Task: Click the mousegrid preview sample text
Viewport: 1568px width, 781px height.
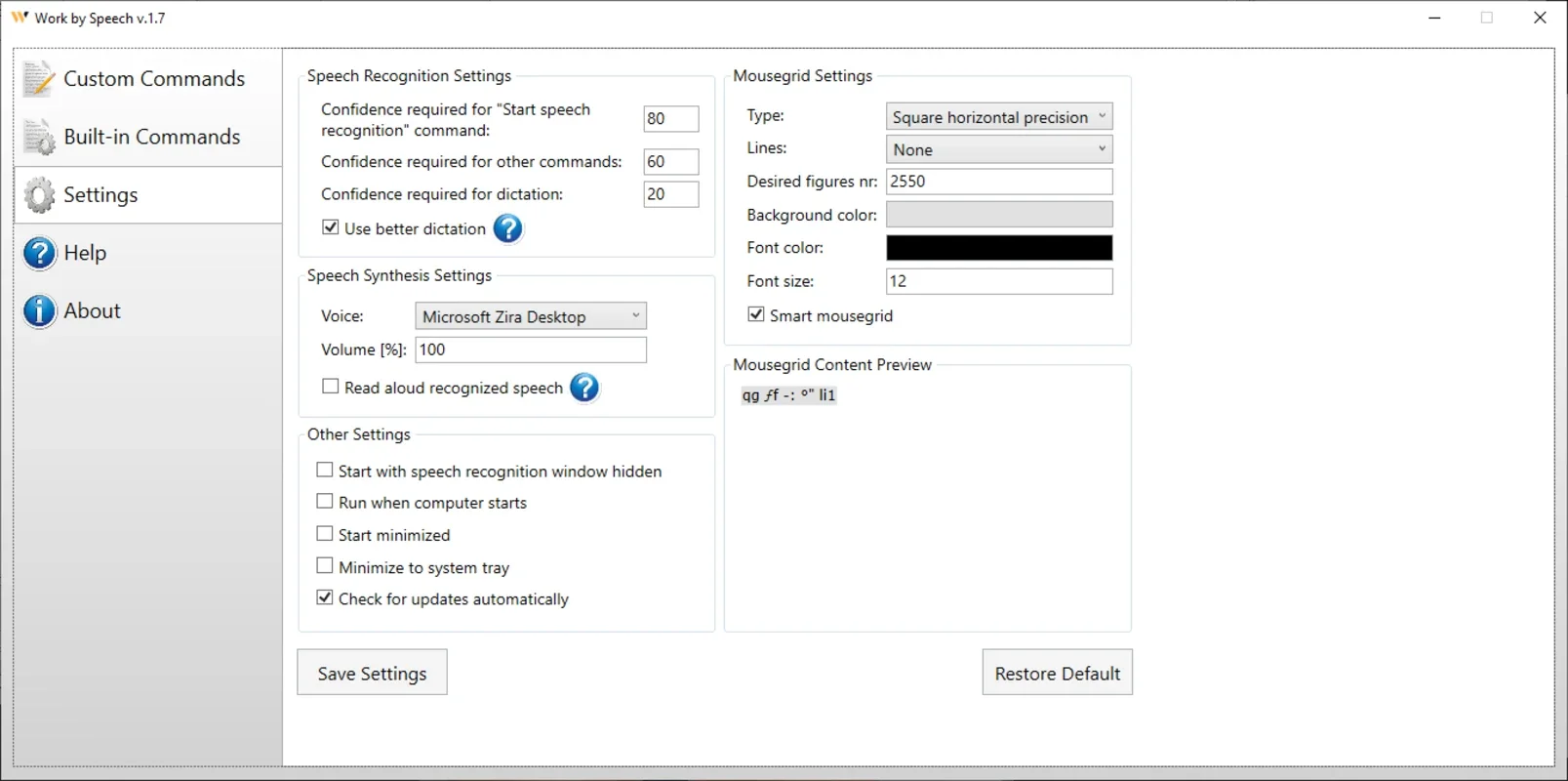Action: [x=788, y=395]
